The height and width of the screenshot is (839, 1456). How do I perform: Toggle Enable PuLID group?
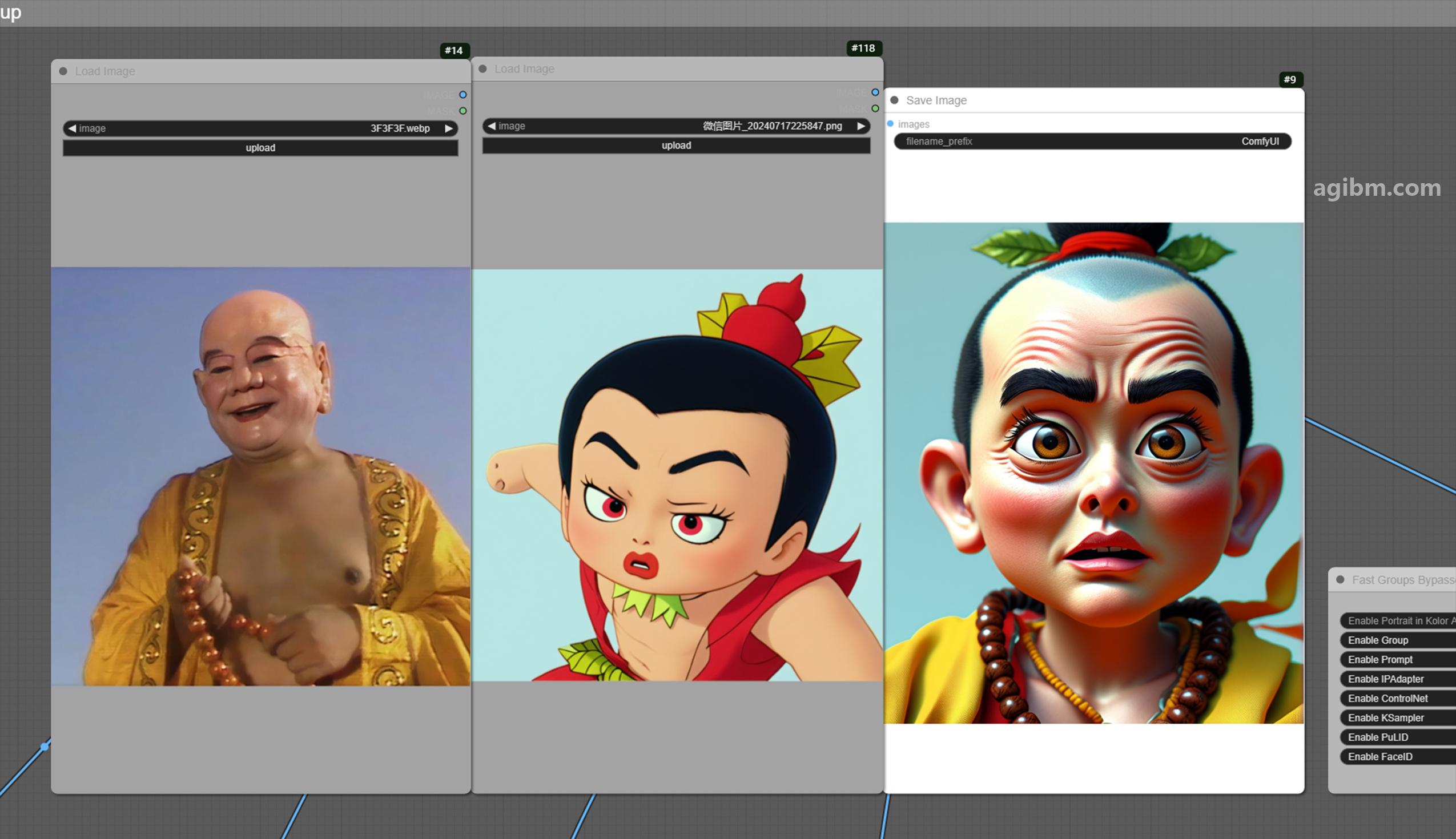coord(1398,737)
